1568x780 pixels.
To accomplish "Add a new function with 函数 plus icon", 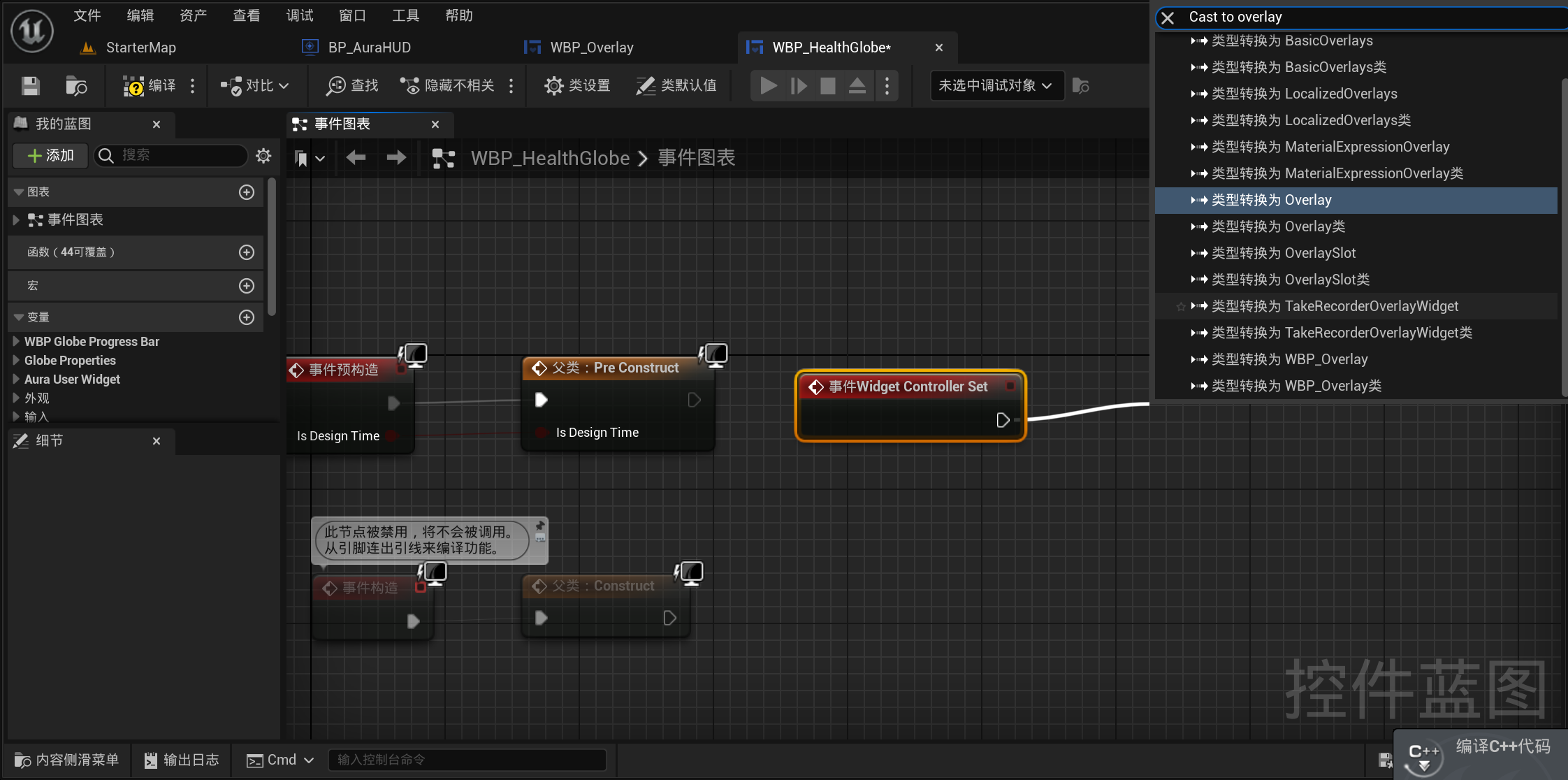I will point(247,252).
